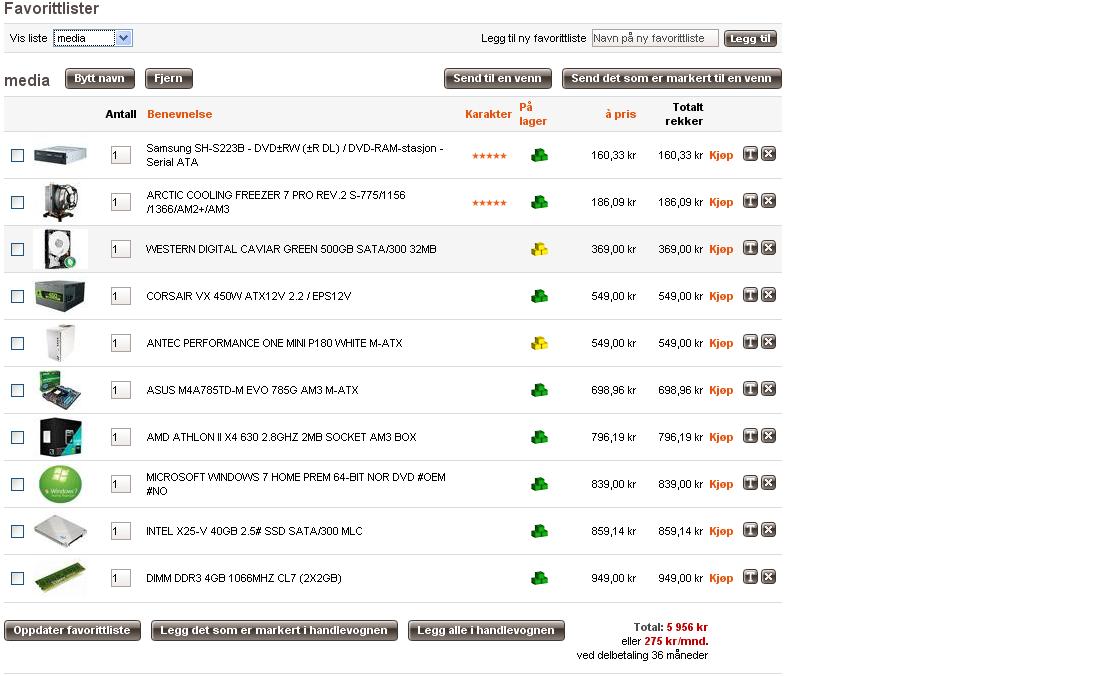The image size is (1103, 676).
Task: Remove Arctic Cooling Freezer 7 Pro via X icon
Action: [x=768, y=201]
